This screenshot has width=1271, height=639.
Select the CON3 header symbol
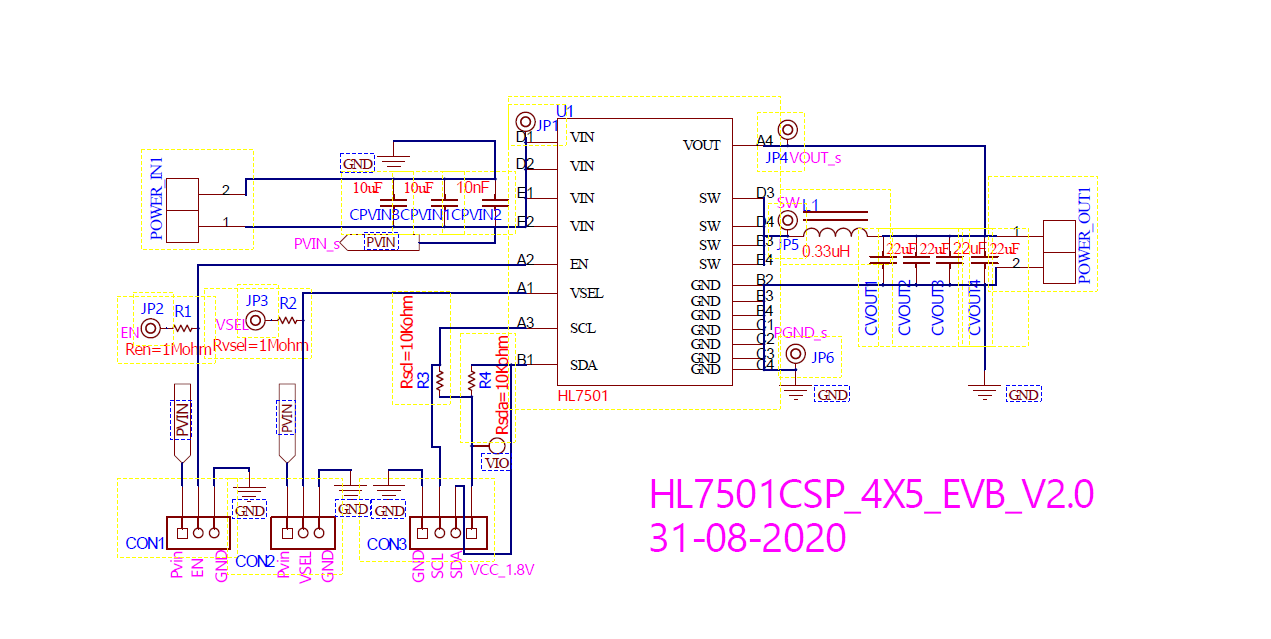[448, 533]
